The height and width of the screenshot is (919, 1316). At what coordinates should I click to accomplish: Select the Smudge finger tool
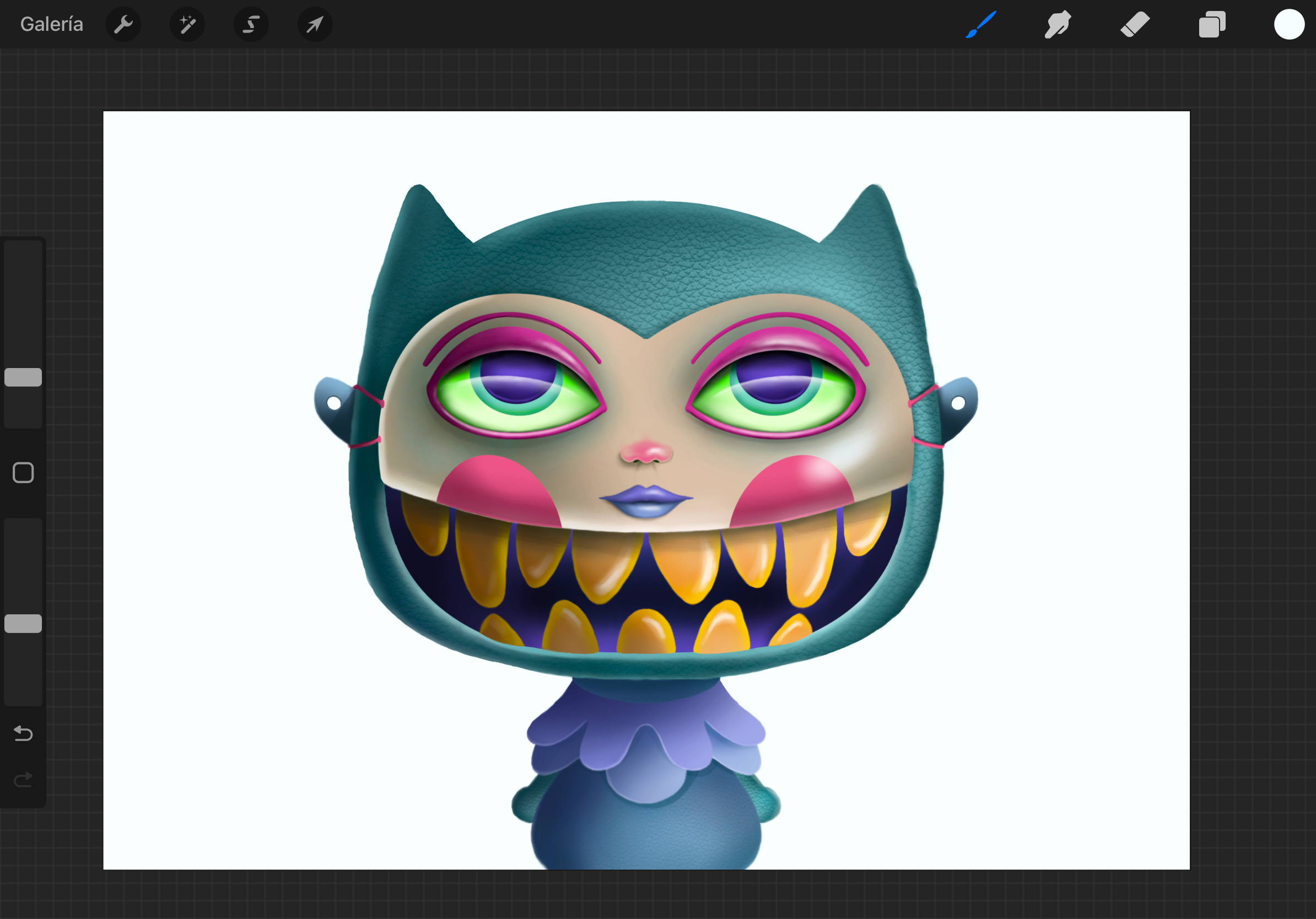(1058, 25)
